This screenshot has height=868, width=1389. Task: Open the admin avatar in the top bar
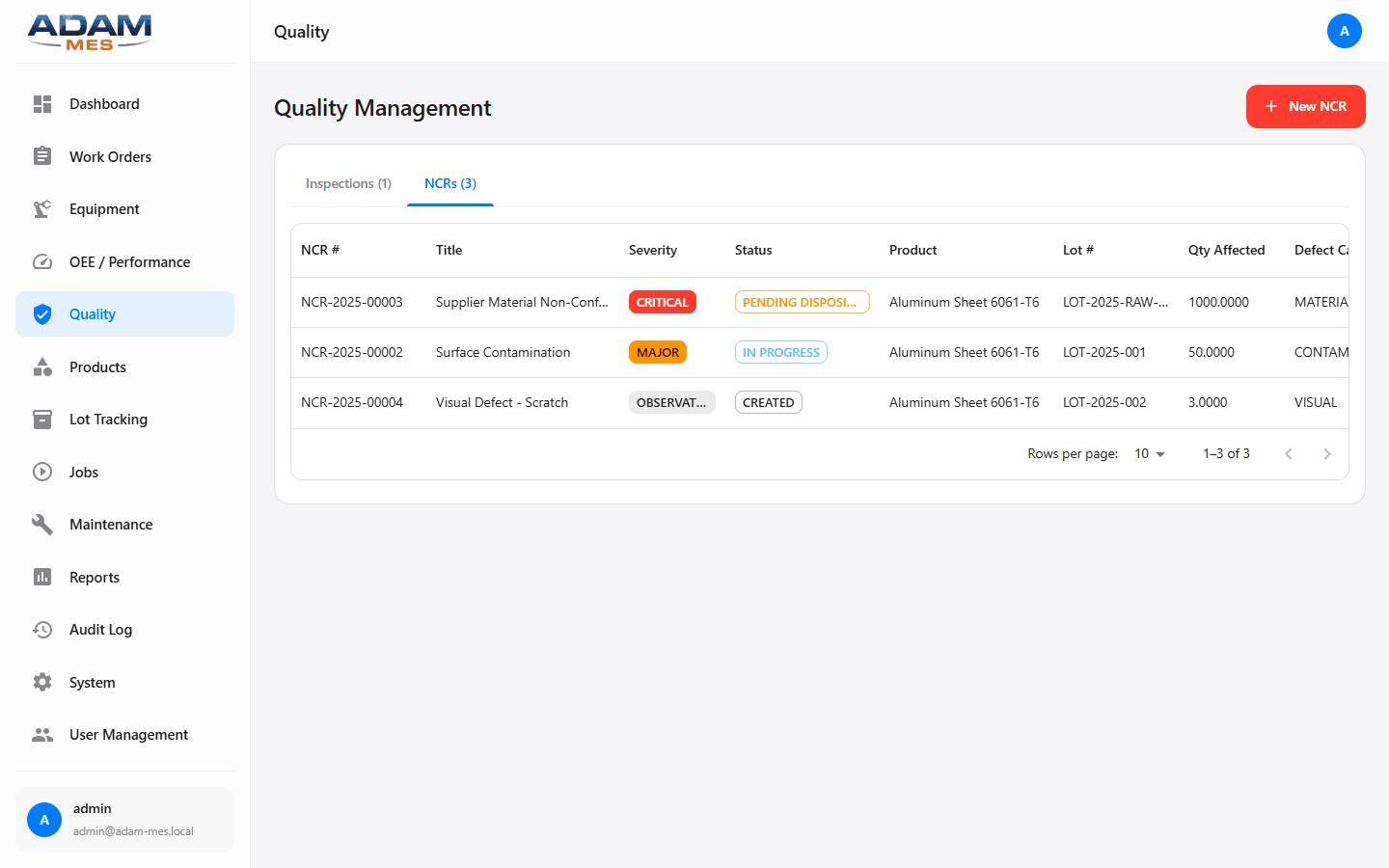(x=1345, y=31)
